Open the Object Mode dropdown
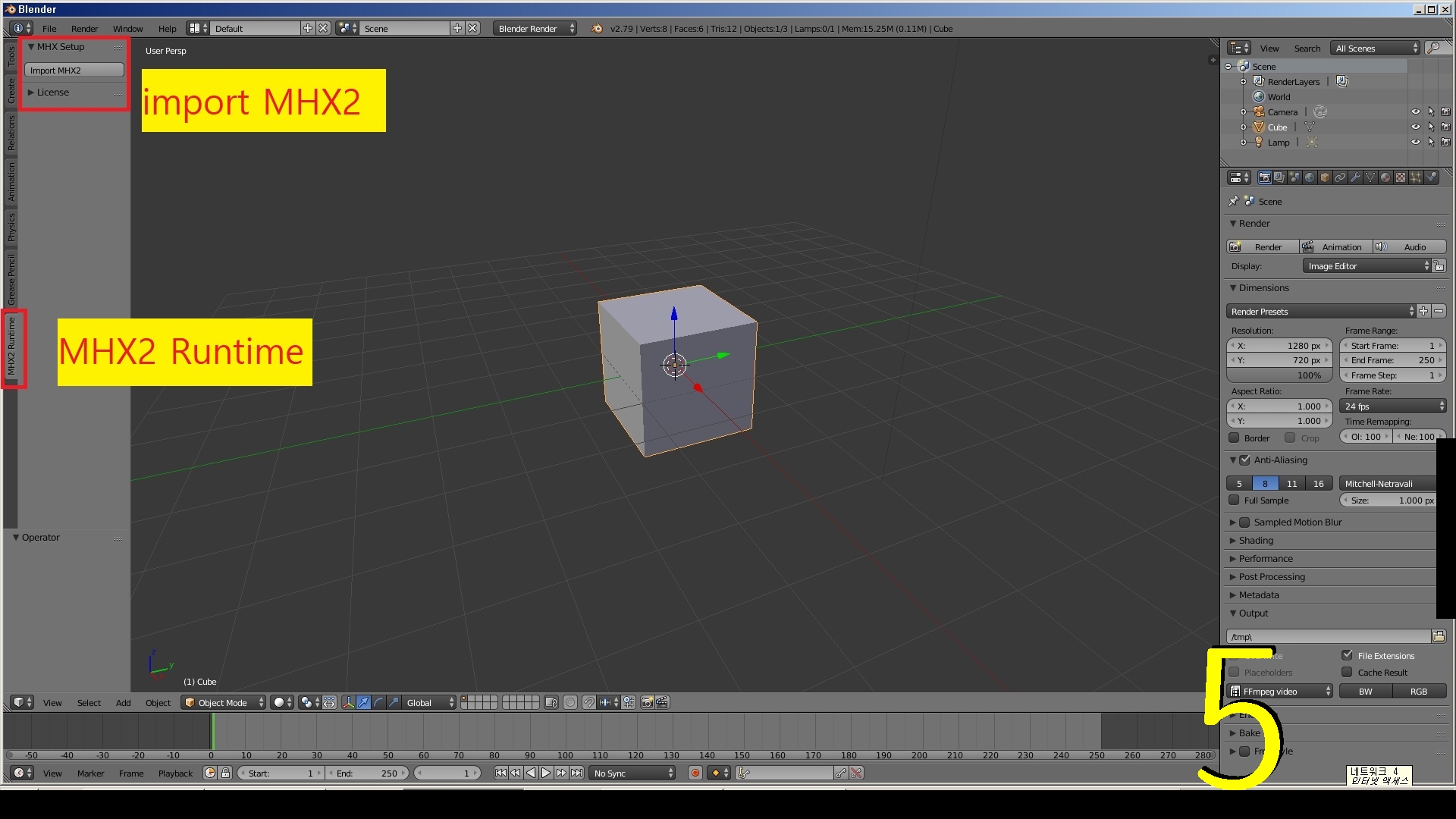 [224, 703]
